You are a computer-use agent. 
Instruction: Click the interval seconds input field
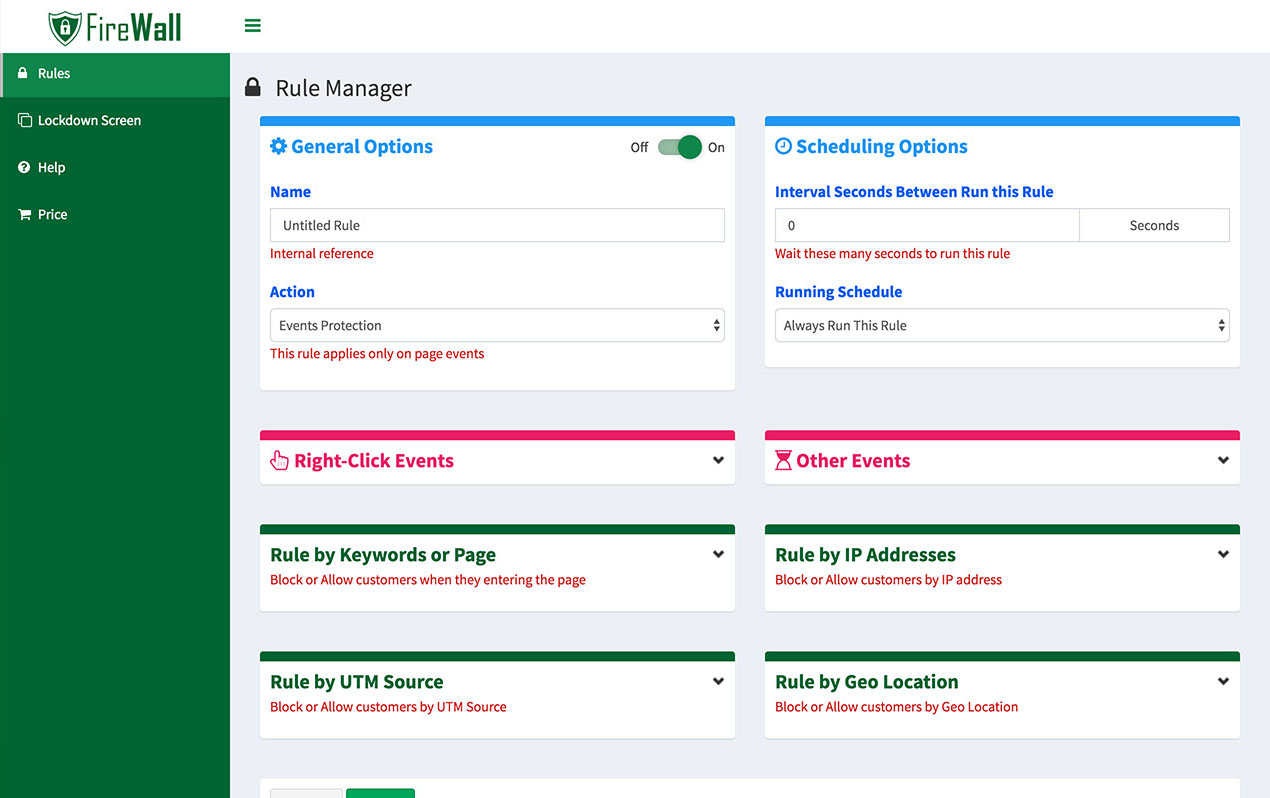click(927, 225)
